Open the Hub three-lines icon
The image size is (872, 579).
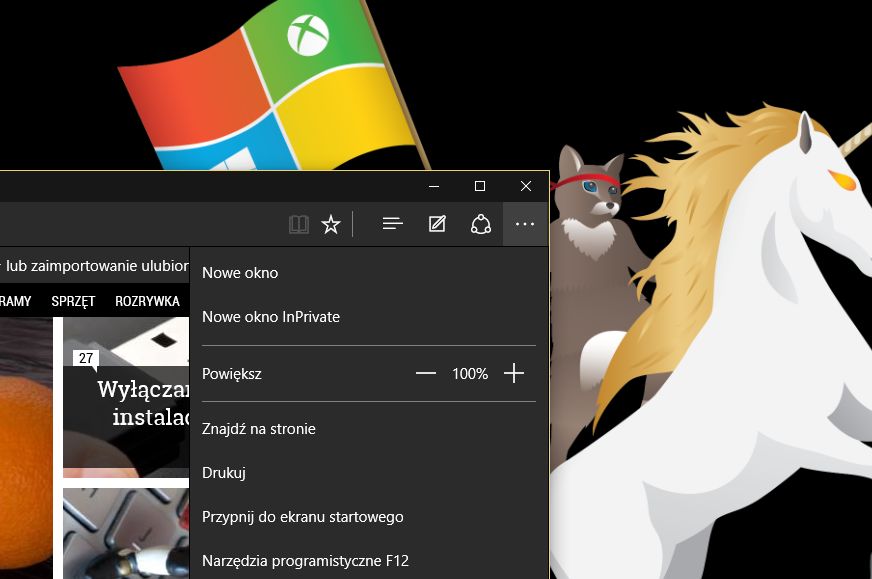click(x=393, y=224)
